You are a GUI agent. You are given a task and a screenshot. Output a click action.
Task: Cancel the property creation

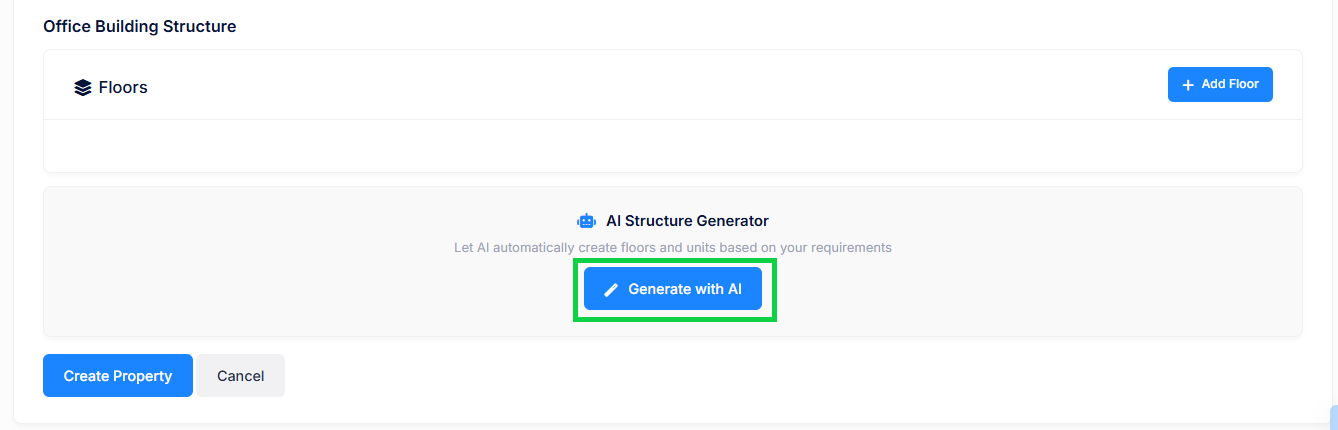[x=240, y=376]
